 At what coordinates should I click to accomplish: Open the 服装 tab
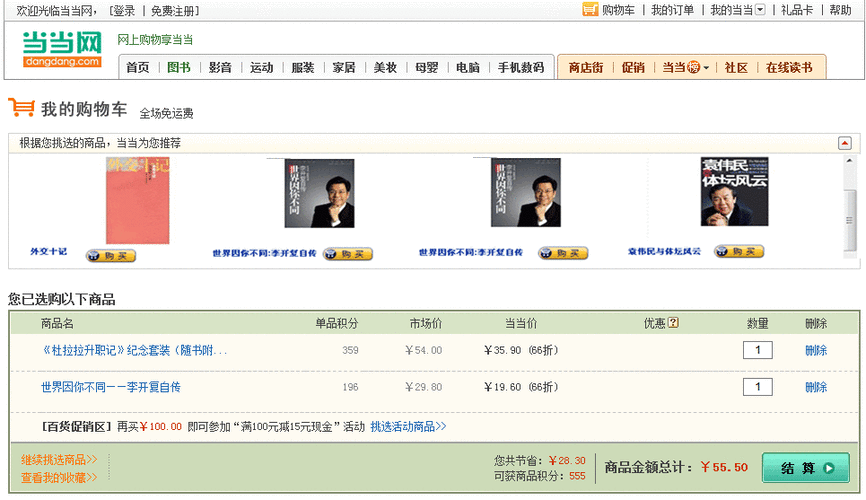click(303, 67)
